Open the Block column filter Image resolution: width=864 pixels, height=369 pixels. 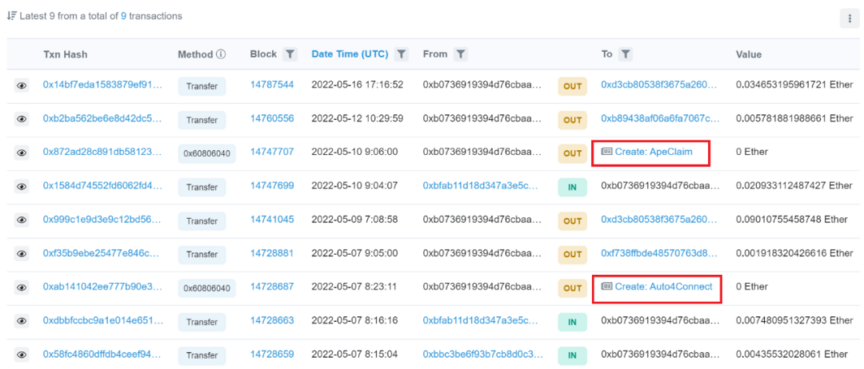[x=290, y=54]
